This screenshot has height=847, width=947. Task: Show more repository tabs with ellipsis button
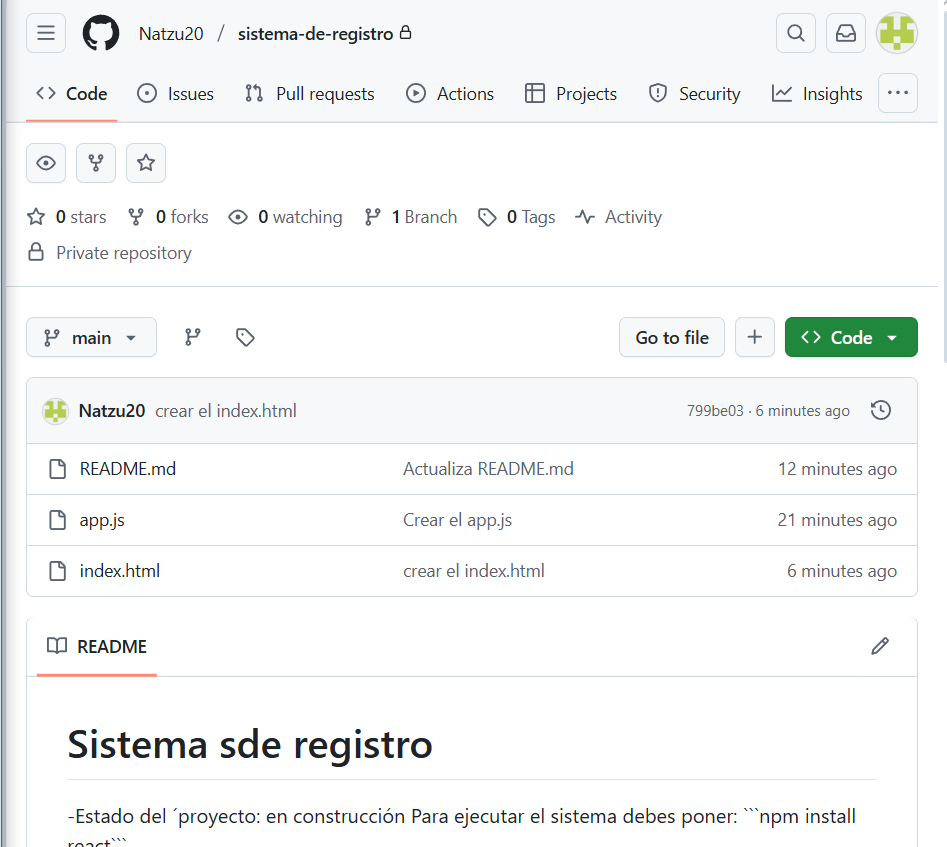(x=898, y=93)
